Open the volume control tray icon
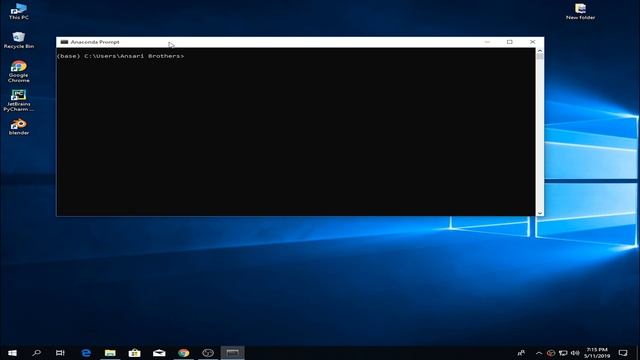This screenshot has width=640, height=360. click(575, 353)
